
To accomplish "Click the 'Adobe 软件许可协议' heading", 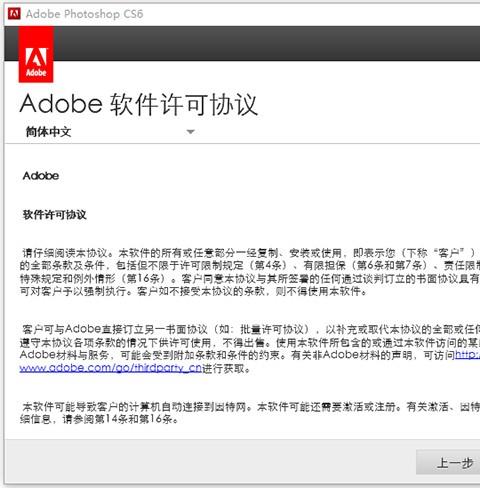I will (x=139, y=104).
